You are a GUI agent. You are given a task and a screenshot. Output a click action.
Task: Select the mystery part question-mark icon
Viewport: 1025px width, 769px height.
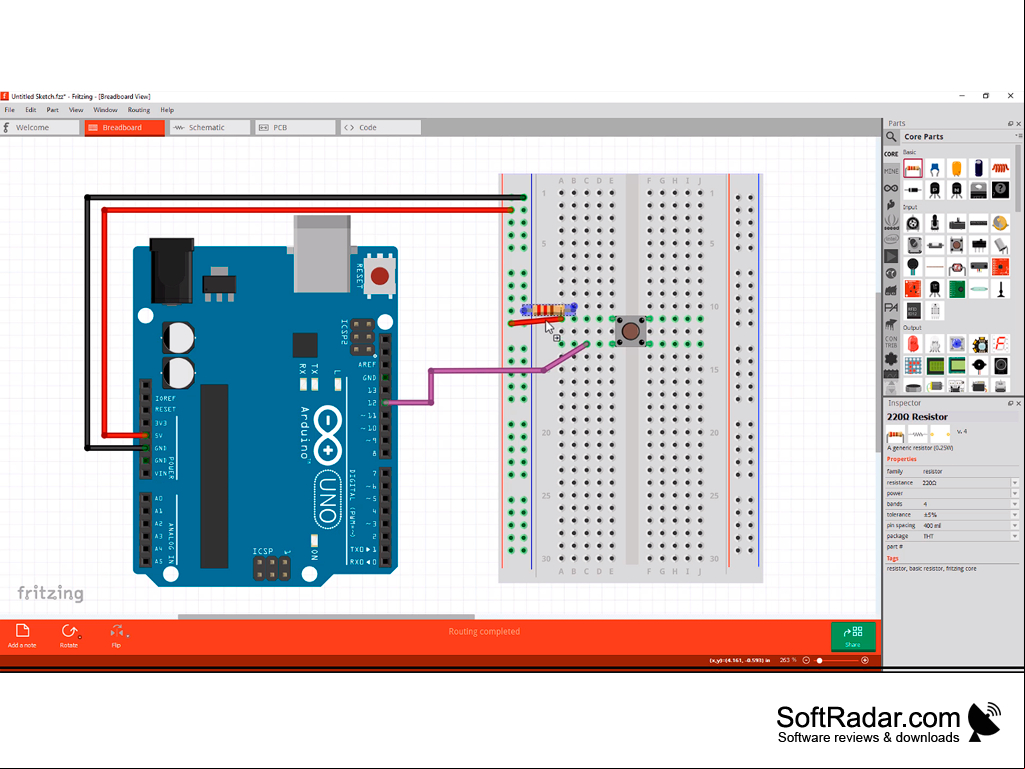[x=1000, y=190]
